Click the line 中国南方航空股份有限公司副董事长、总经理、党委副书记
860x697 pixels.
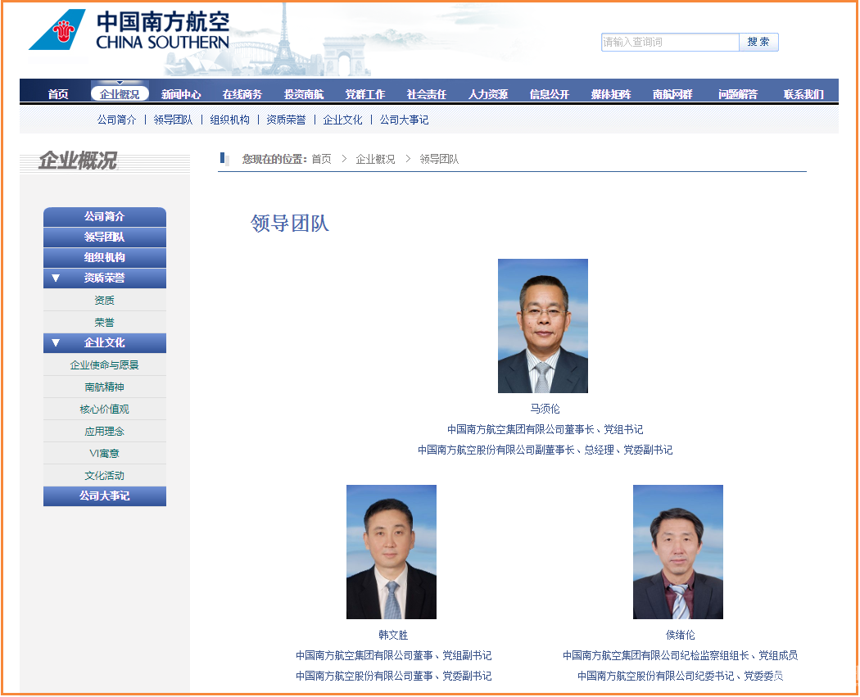point(545,450)
